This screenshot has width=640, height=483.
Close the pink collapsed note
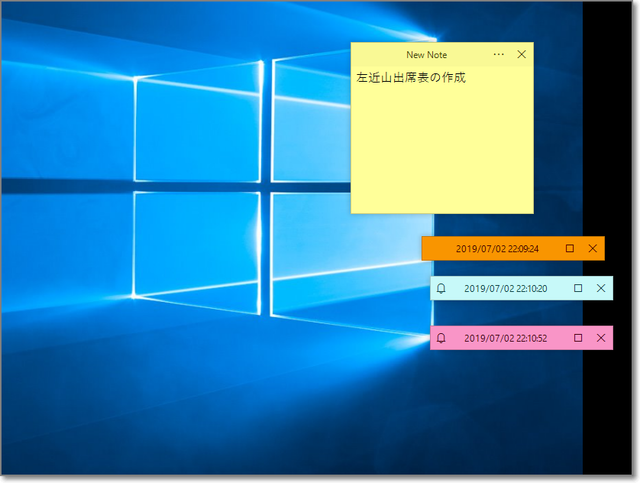pyautogui.click(x=600, y=338)
